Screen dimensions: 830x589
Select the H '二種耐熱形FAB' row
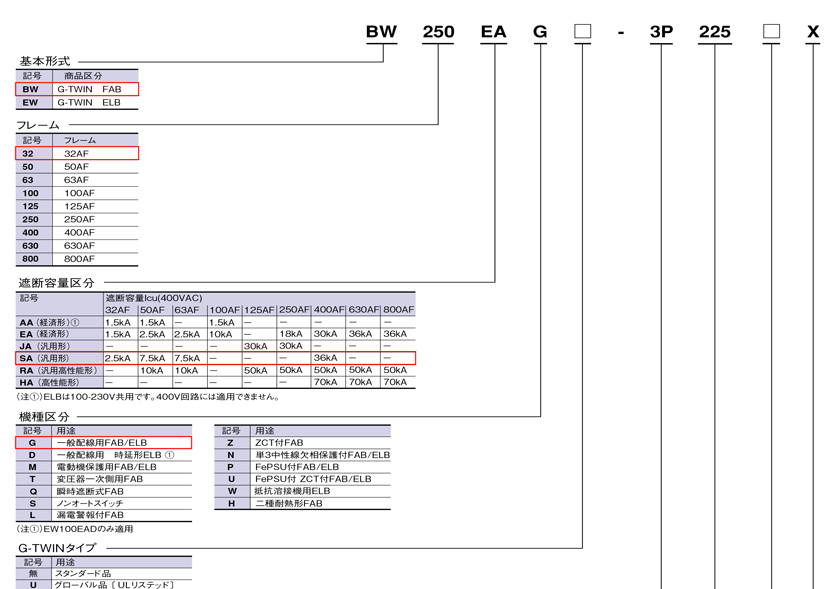(302, 503)
